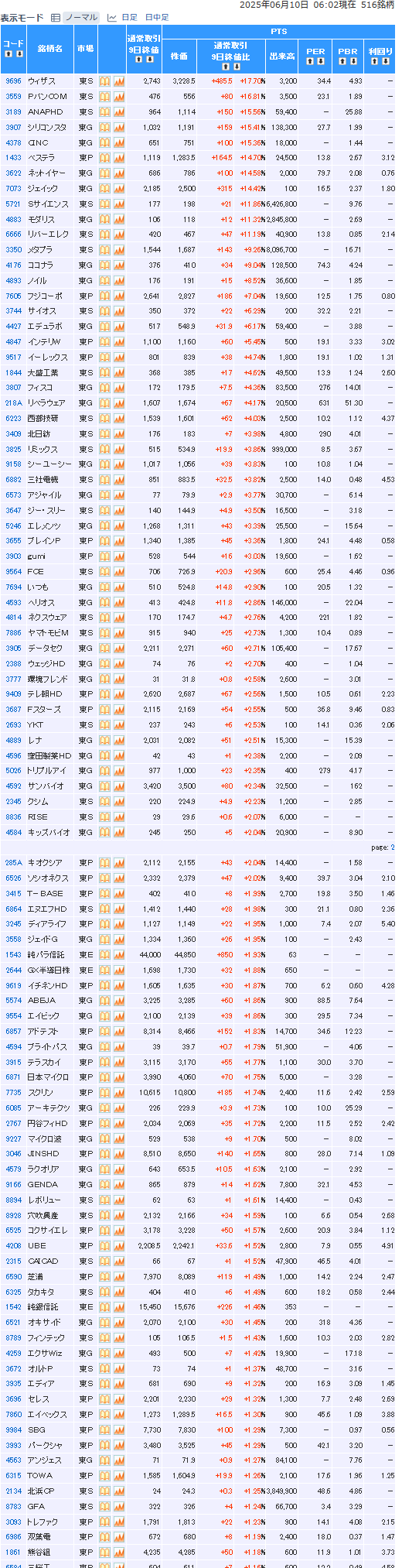Screen dimensions: 402x1568
Task: Open the chart icon for 大盛工業
Action: point(119,372)
